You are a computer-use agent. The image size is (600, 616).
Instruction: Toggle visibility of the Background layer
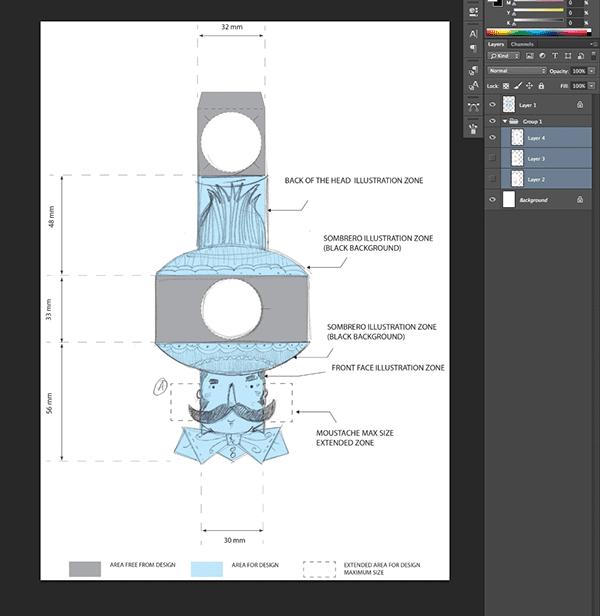(492, 200)
